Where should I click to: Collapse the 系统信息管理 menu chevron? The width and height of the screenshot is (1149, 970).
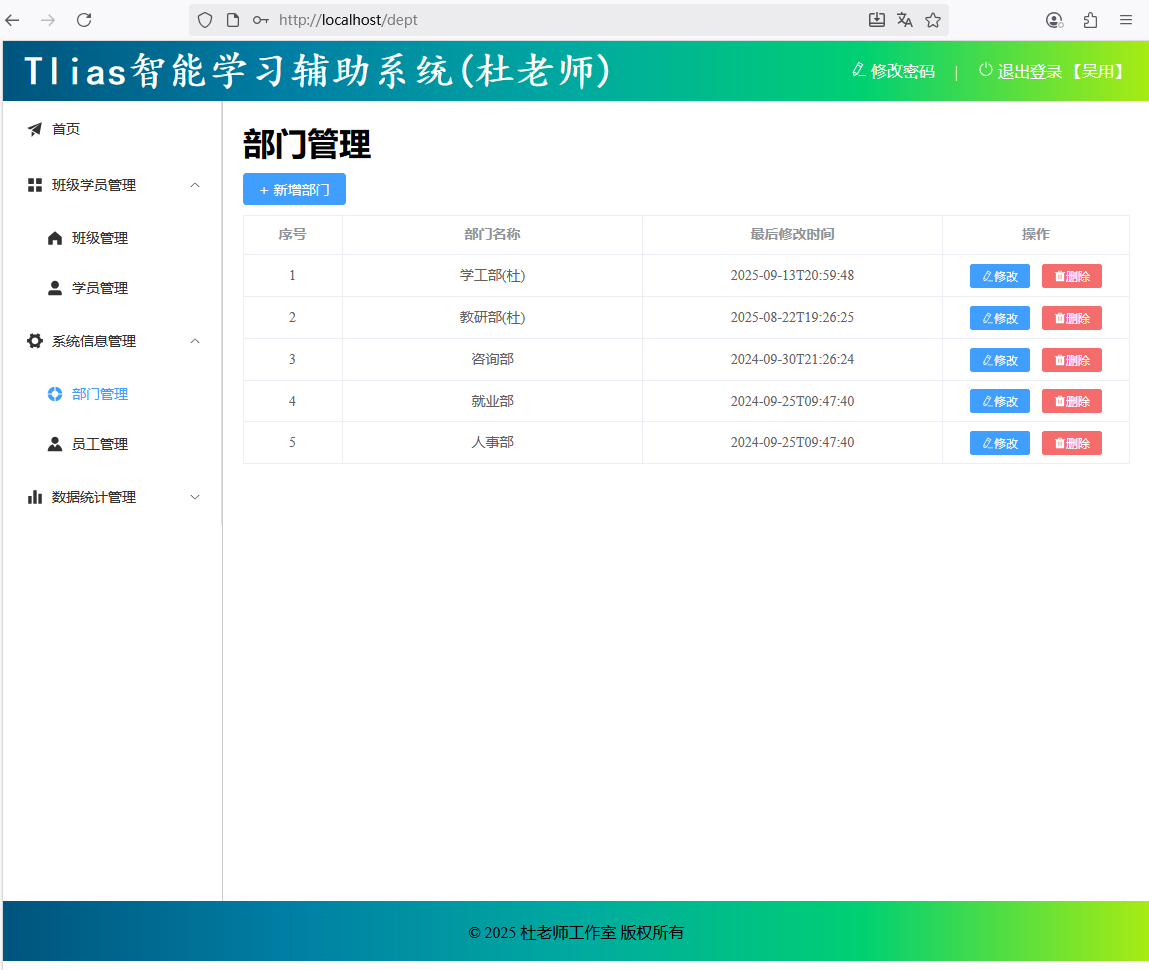pyautogui.click(x=195, y=341)
